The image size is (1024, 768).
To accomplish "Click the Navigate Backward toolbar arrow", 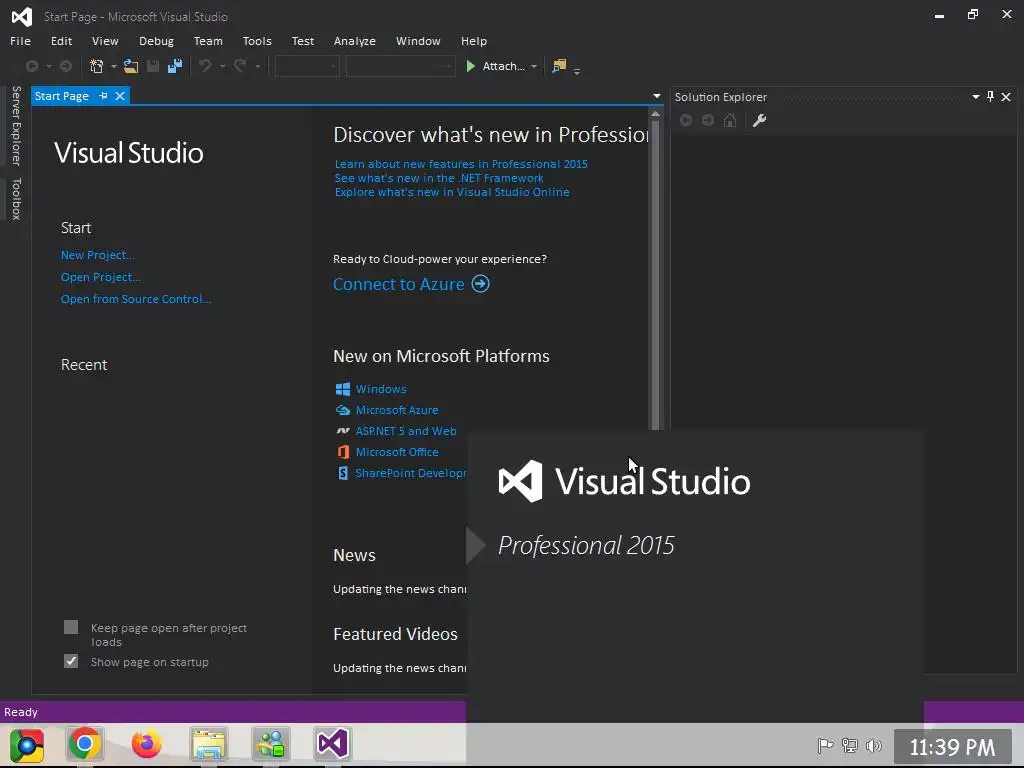I will coord(31,66).
